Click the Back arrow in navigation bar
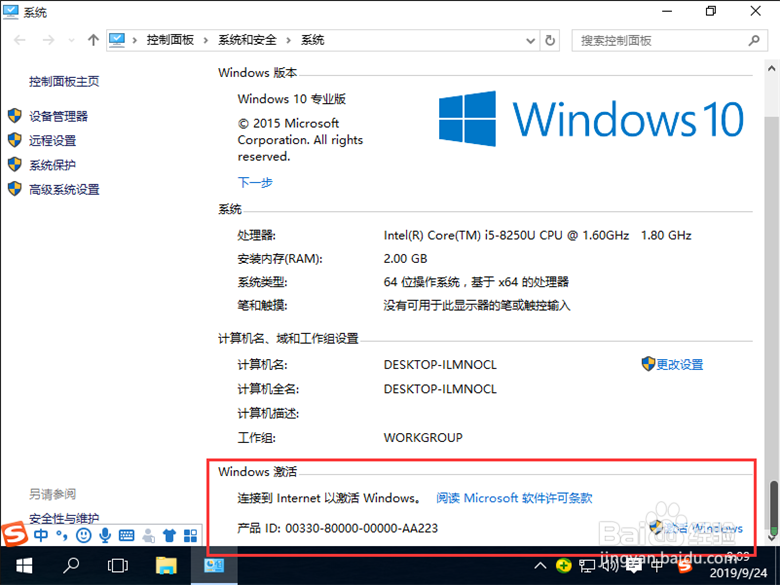 click(20, 40)
